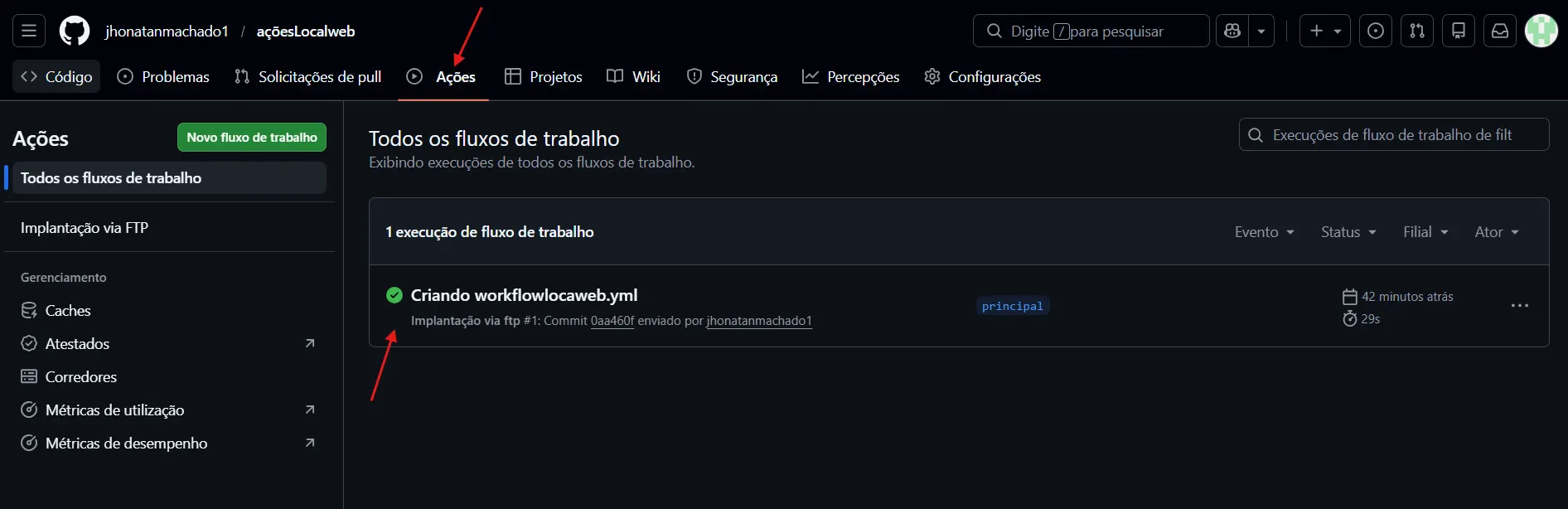1568x509 pixels.
Task: Switch to the Código tab
Action: click(56, 77)
